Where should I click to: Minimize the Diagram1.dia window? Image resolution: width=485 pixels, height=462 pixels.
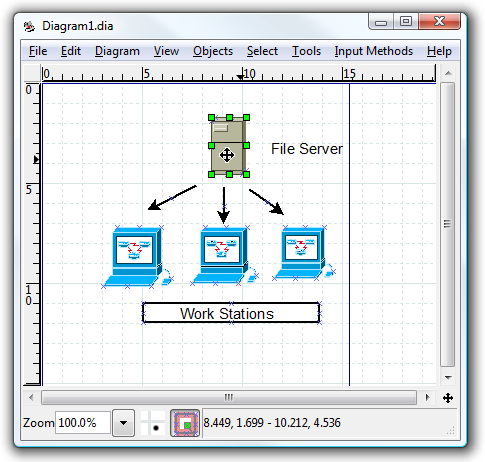point(381,22)
